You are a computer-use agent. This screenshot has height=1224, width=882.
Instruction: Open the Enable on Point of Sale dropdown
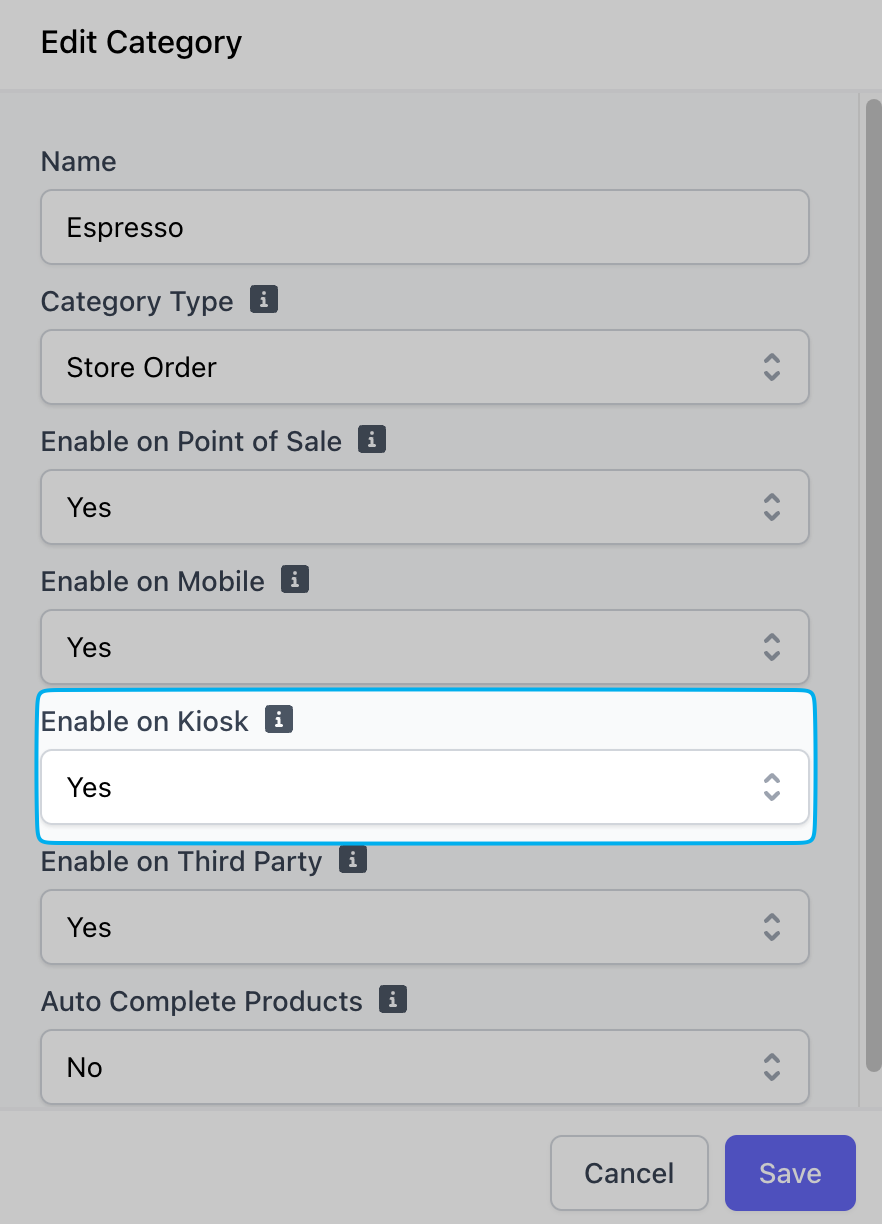click(x=425, y=507)
